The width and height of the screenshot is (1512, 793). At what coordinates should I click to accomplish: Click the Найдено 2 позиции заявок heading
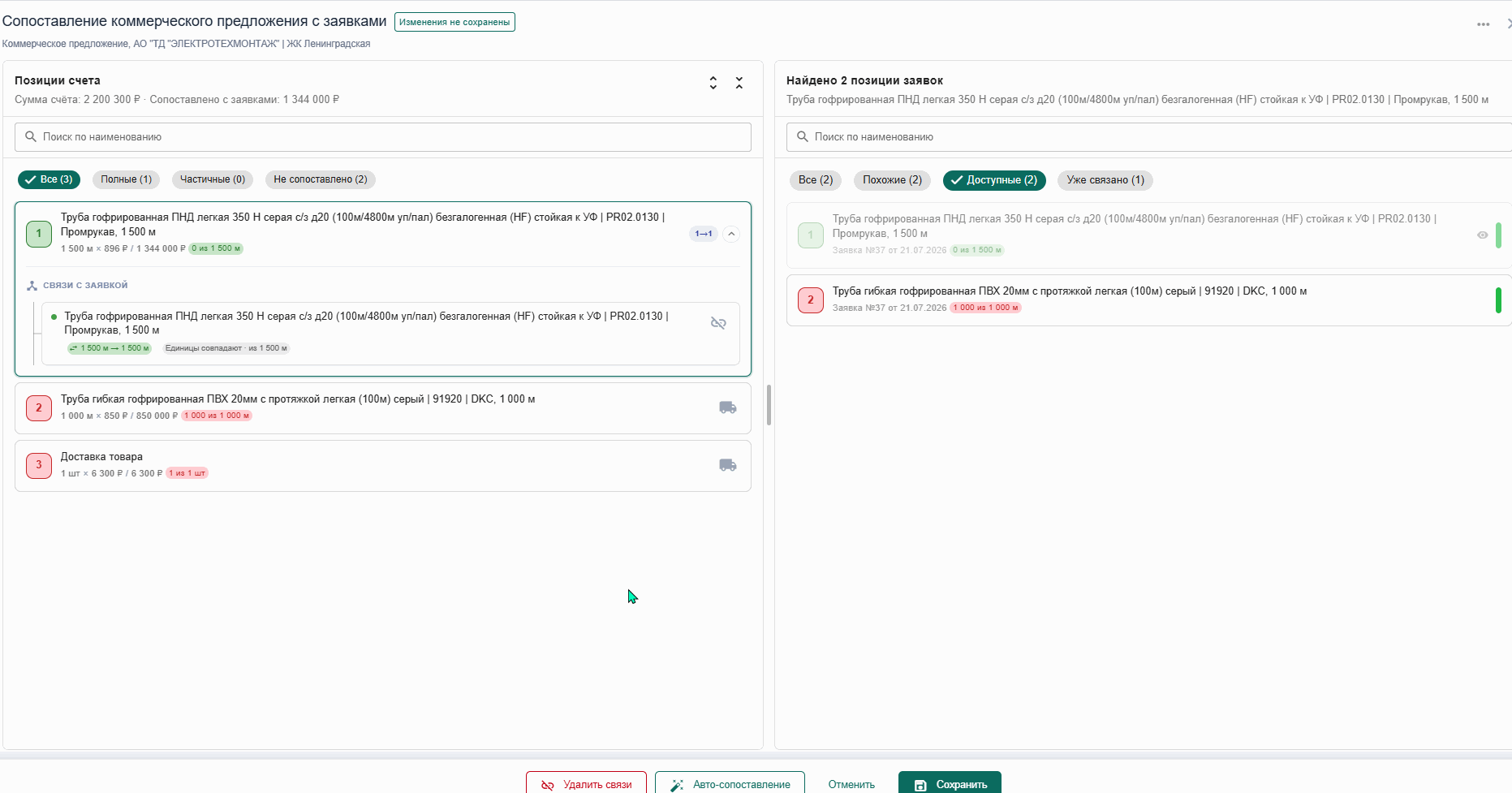864,80
